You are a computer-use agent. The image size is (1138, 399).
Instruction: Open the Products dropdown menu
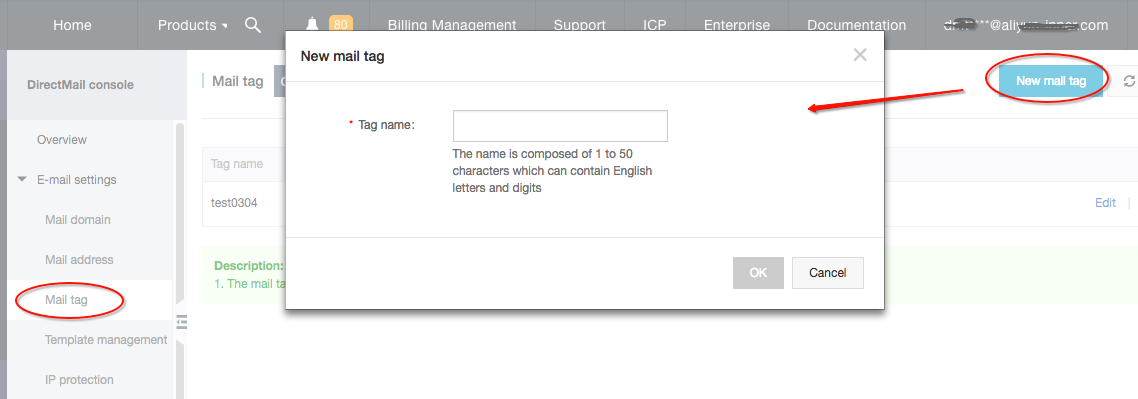click(x=192, y=25)
